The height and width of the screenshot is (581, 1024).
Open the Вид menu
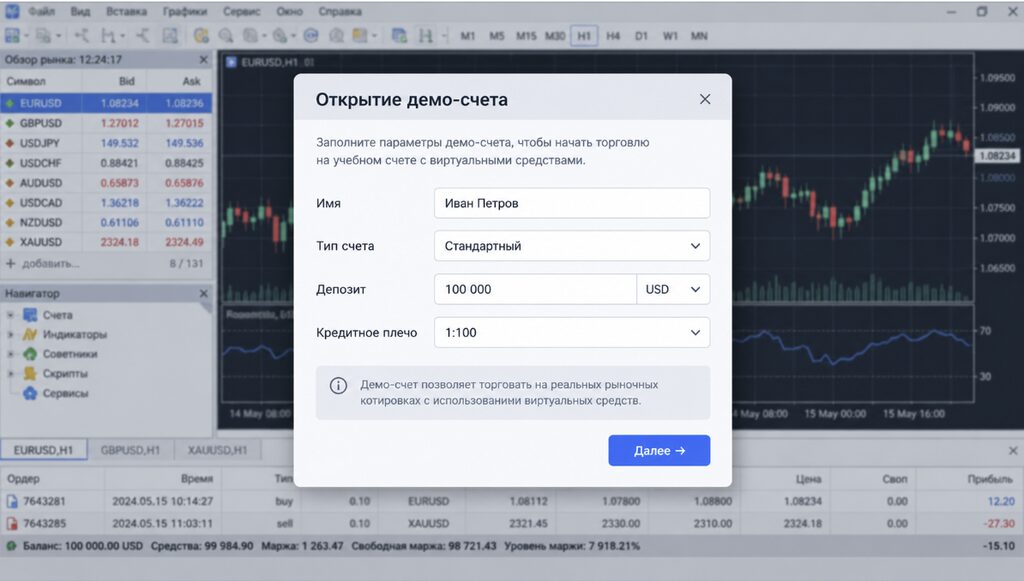point(80,12)
